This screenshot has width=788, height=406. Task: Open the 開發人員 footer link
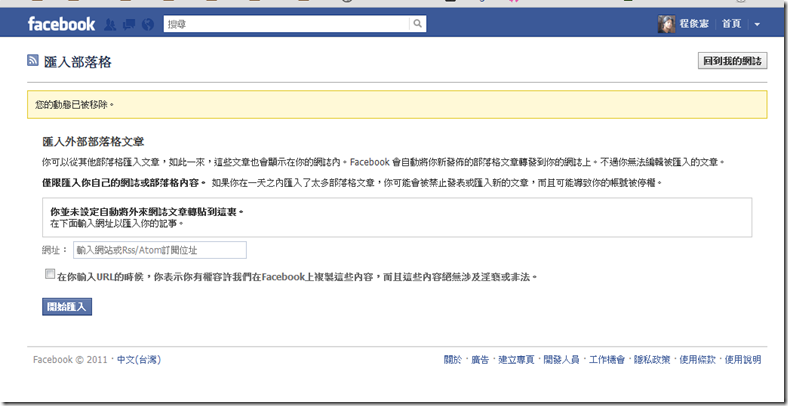561,360
